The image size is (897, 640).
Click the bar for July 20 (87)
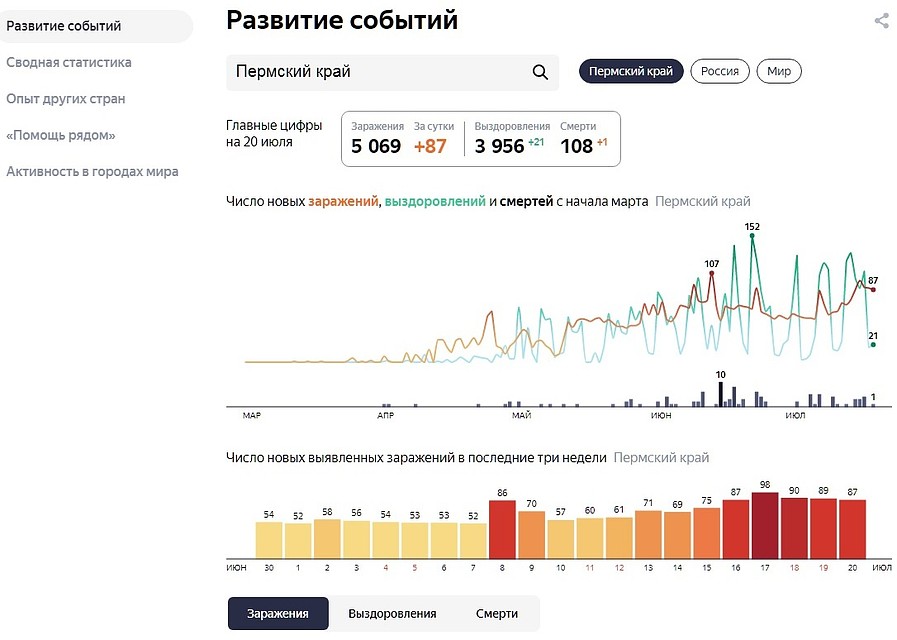[x=852, y=528]
